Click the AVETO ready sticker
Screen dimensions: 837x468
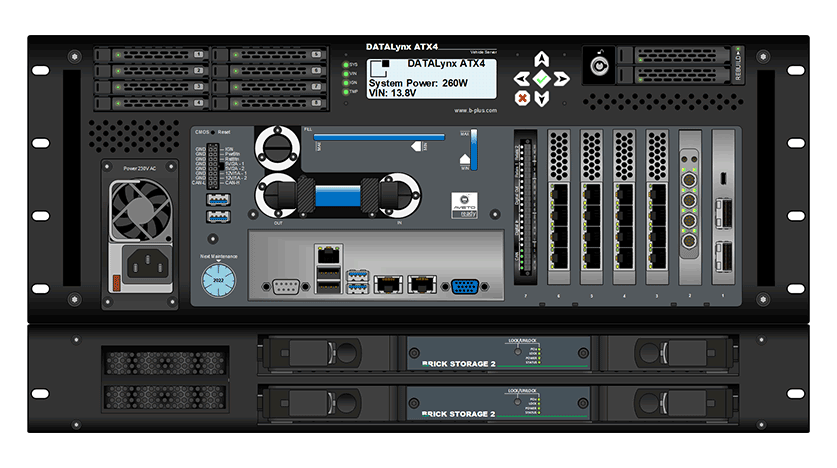(x=464, y=205)
